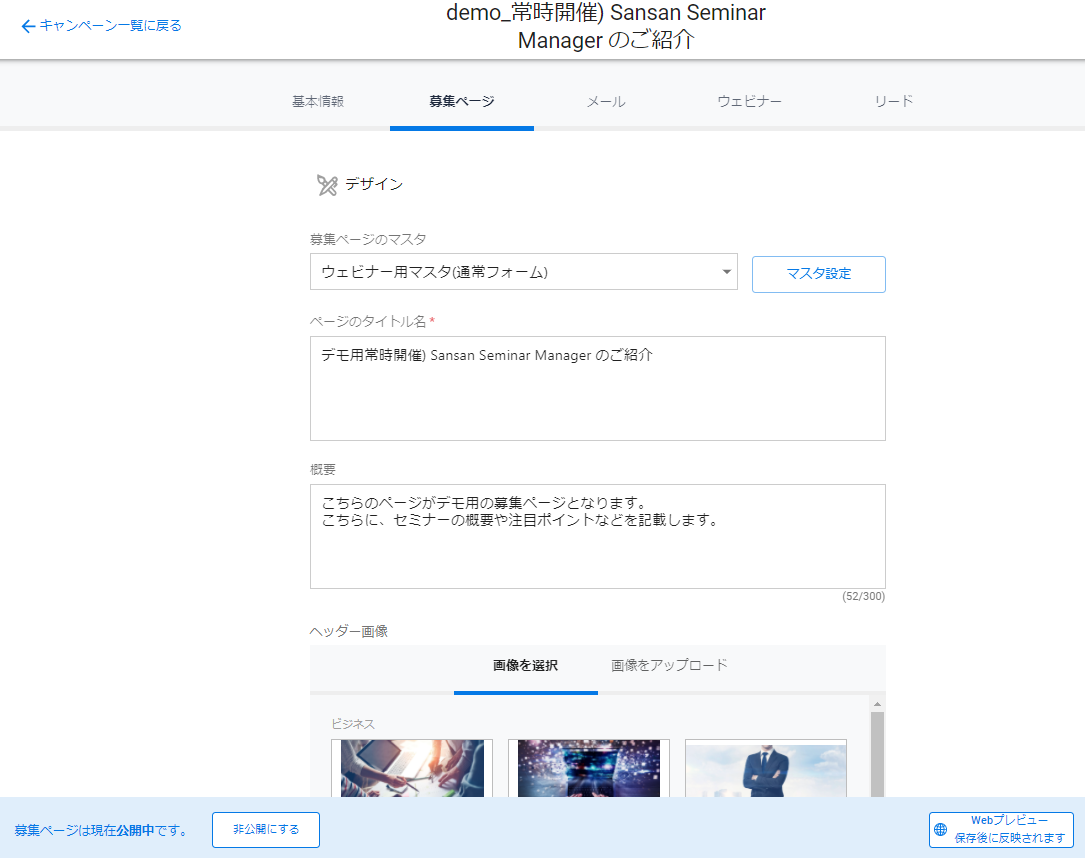
Task: Switch to 画像を選択 tab
Action: (x=525, y=666)
